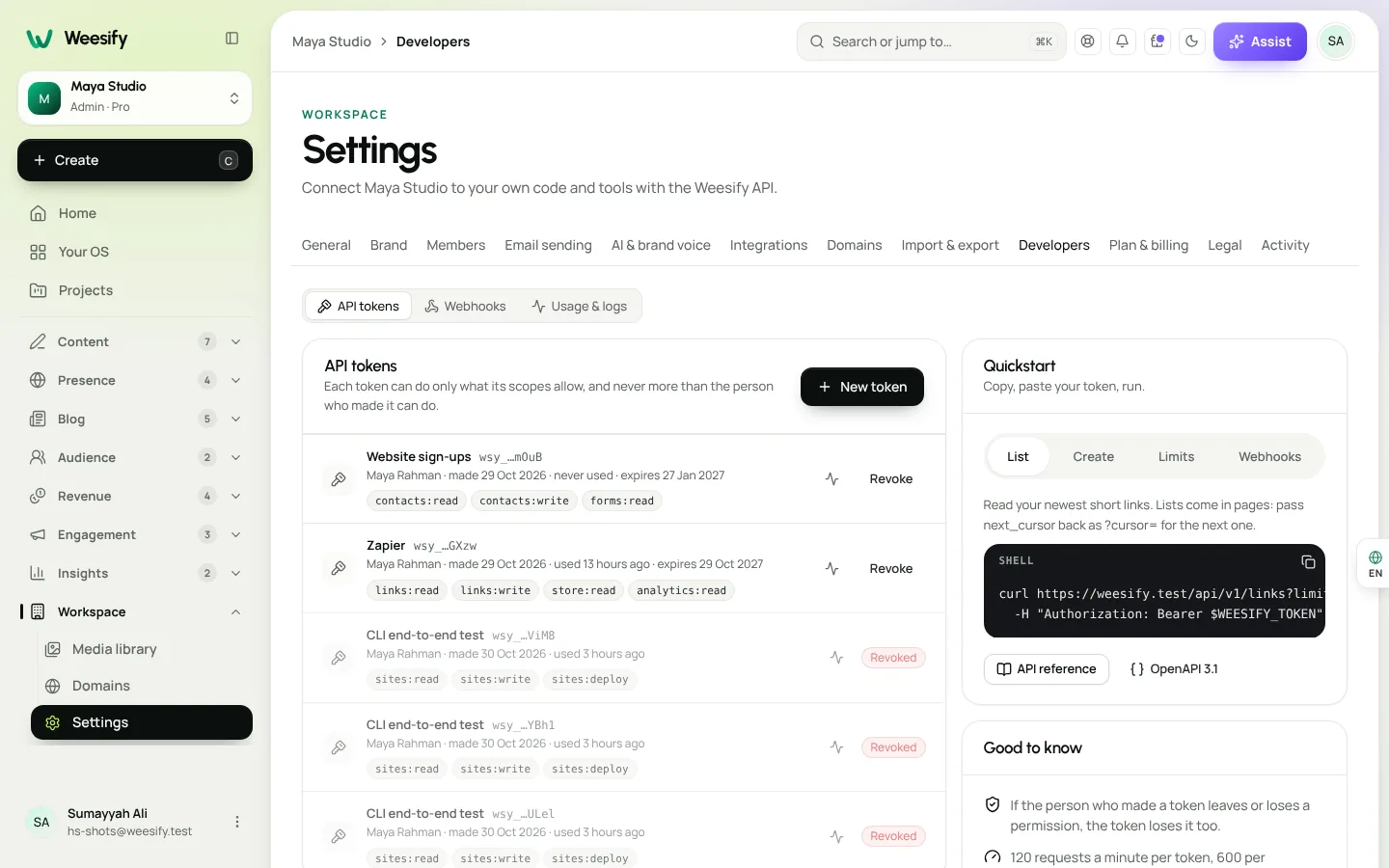
Task: Expand the Content section
Action: pos(135,341)
